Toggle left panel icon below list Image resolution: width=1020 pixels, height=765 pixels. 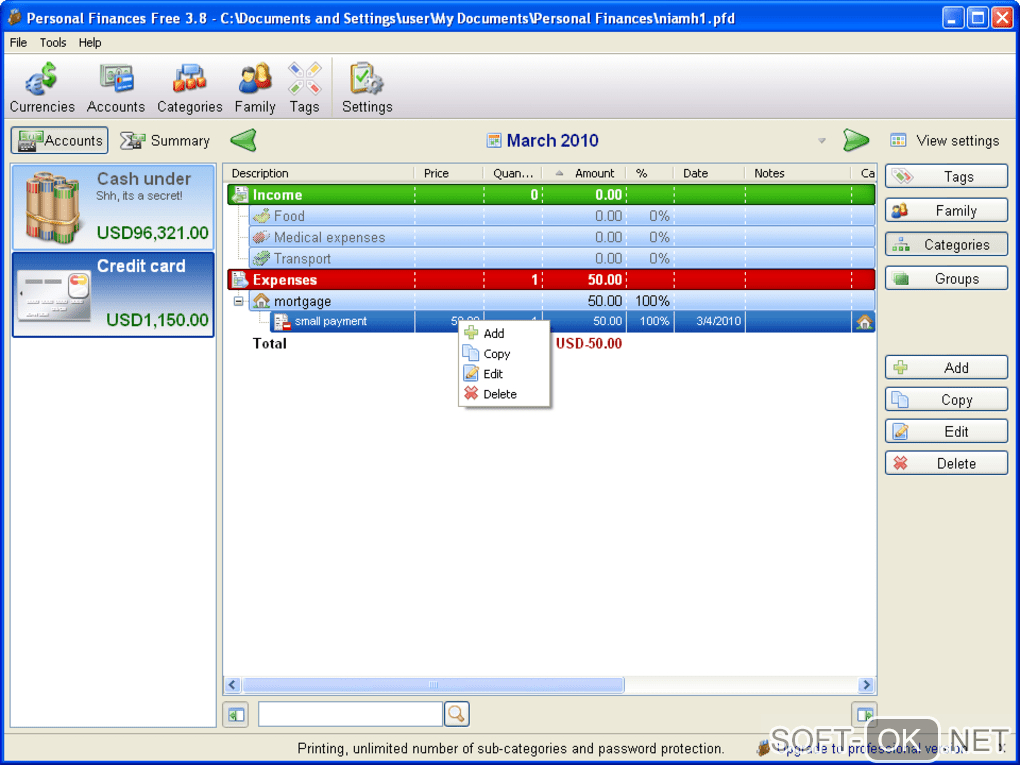point(235,715)
